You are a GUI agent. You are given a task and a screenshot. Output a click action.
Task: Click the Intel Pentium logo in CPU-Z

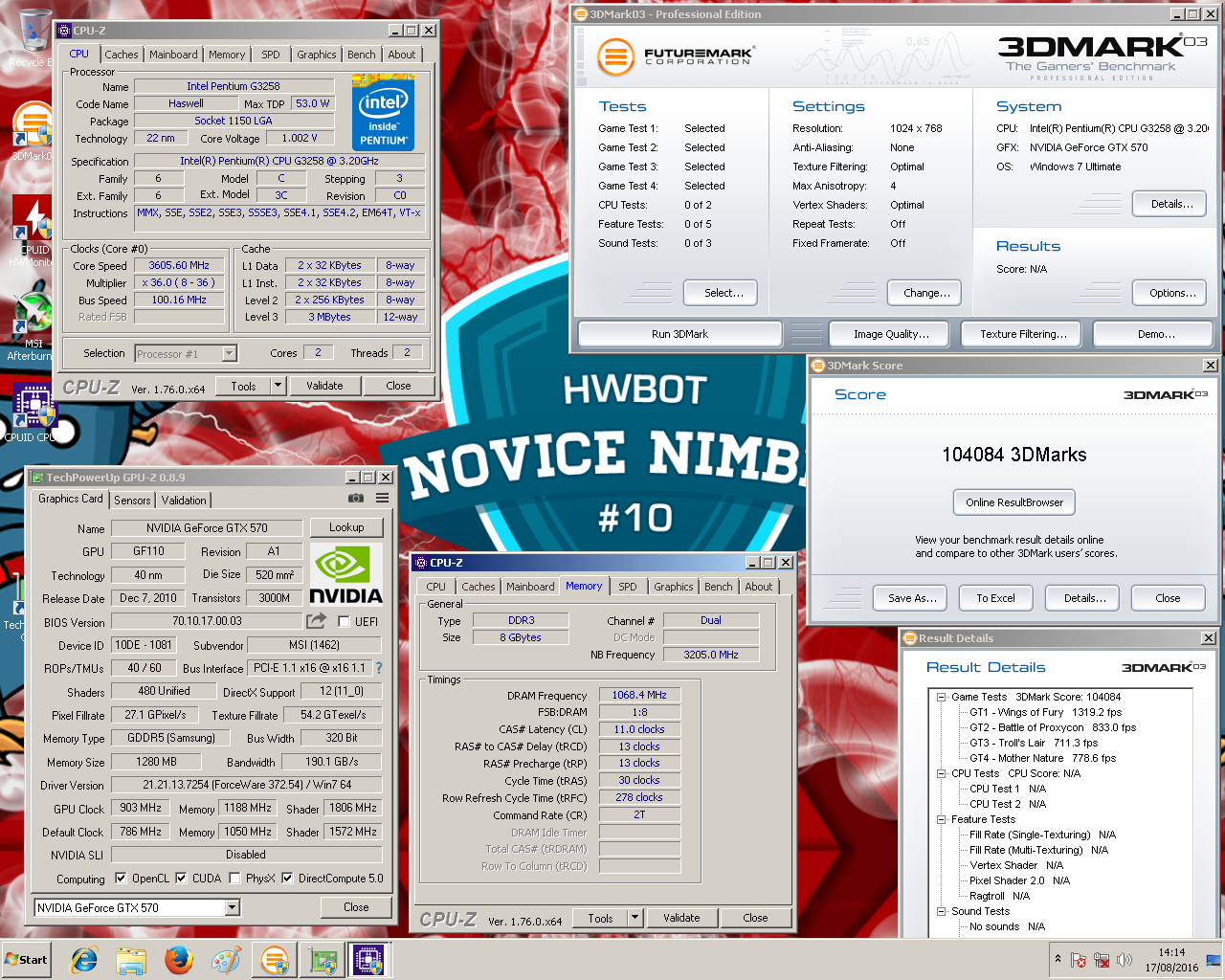click(x=385, y=113)
